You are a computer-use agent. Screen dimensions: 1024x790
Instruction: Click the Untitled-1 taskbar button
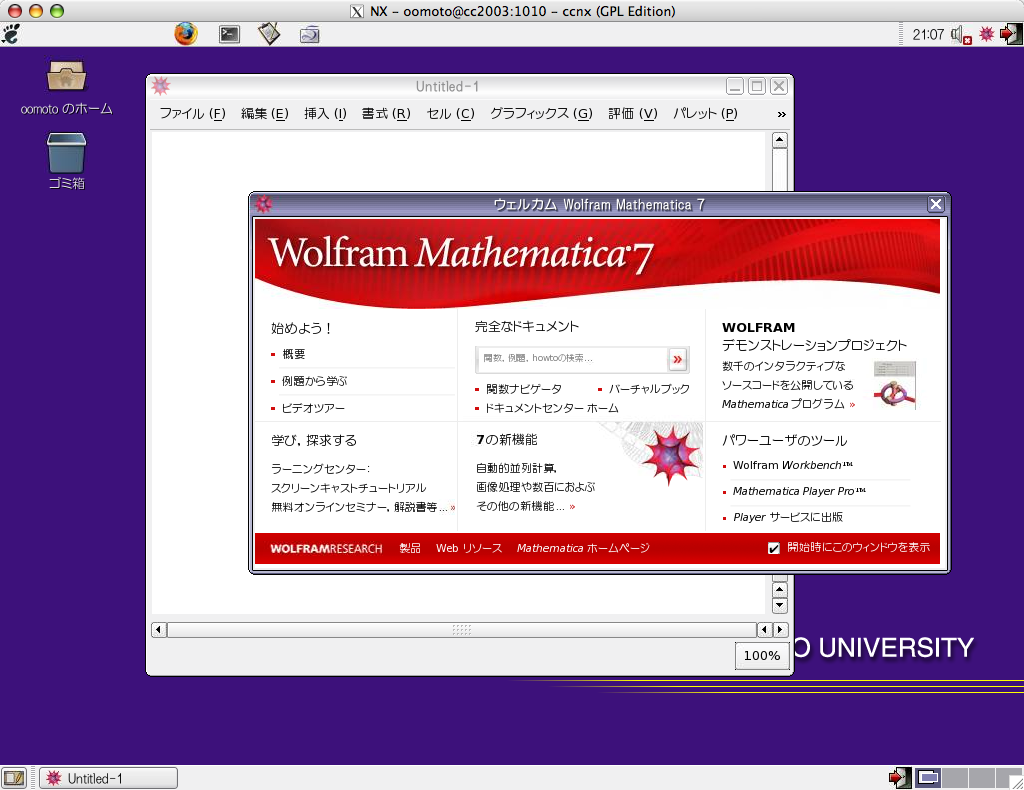[x=108, y=778]
